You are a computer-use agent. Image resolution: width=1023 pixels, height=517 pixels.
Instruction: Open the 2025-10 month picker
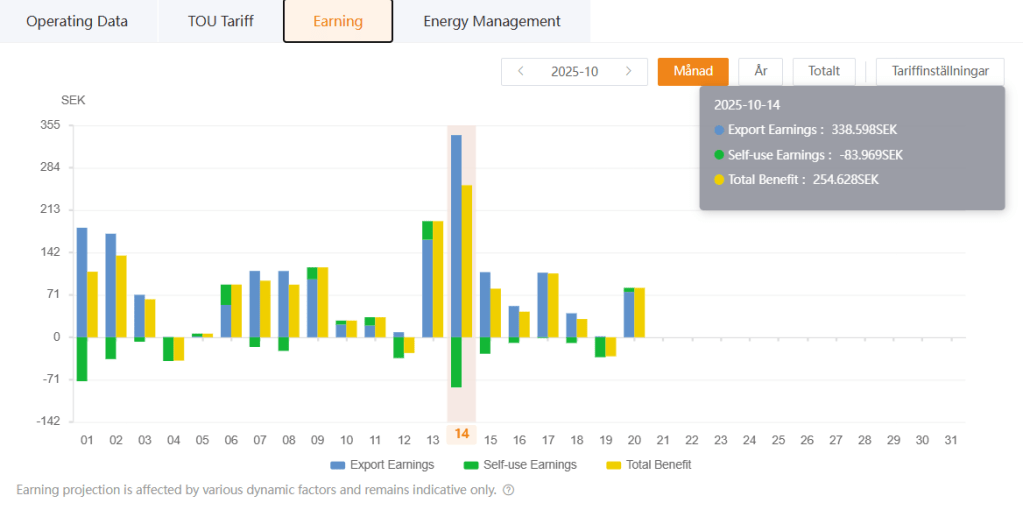(574, 71)
